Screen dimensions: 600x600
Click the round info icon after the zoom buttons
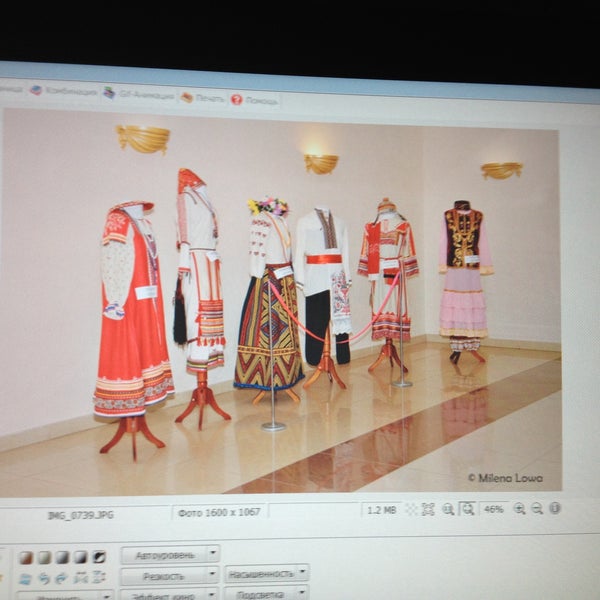(x=554, y=508)
